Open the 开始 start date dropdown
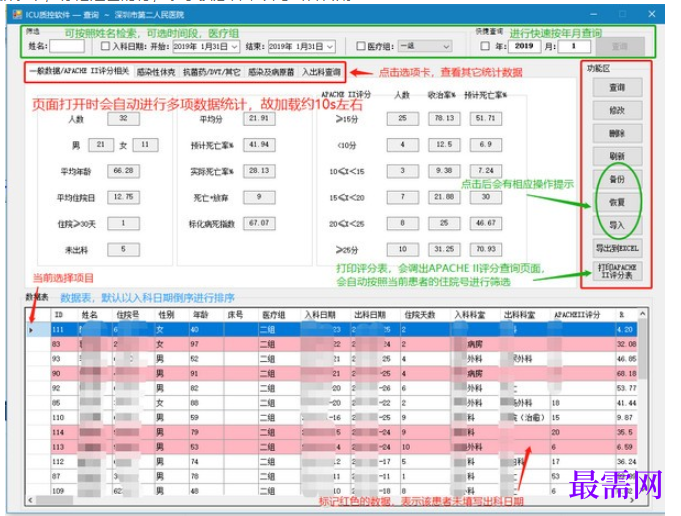 click(x=235, y=46)
